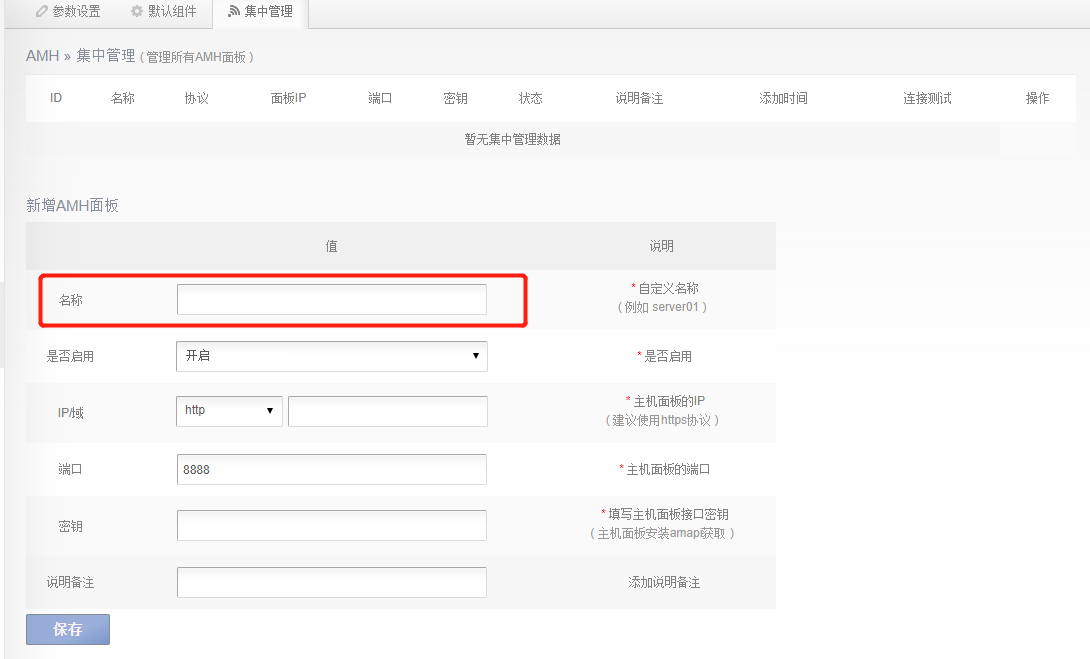
Task: Click the 名称 text input field
Action: click(331, 300)
